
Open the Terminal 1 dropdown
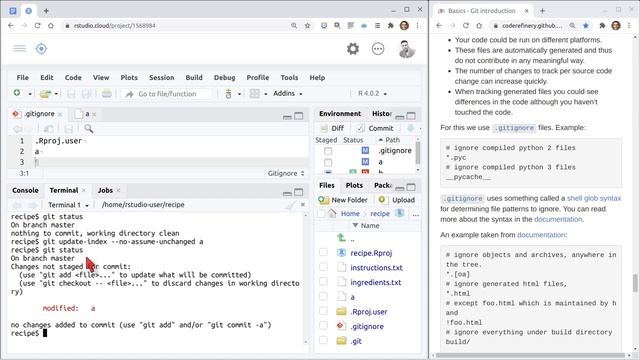68,205
